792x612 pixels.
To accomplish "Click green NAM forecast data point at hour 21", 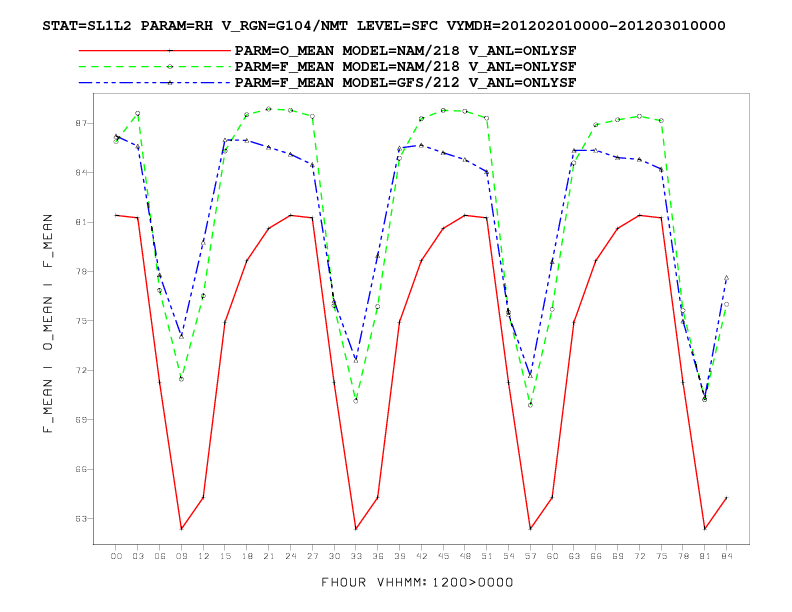I will click(x=269, y=109).
